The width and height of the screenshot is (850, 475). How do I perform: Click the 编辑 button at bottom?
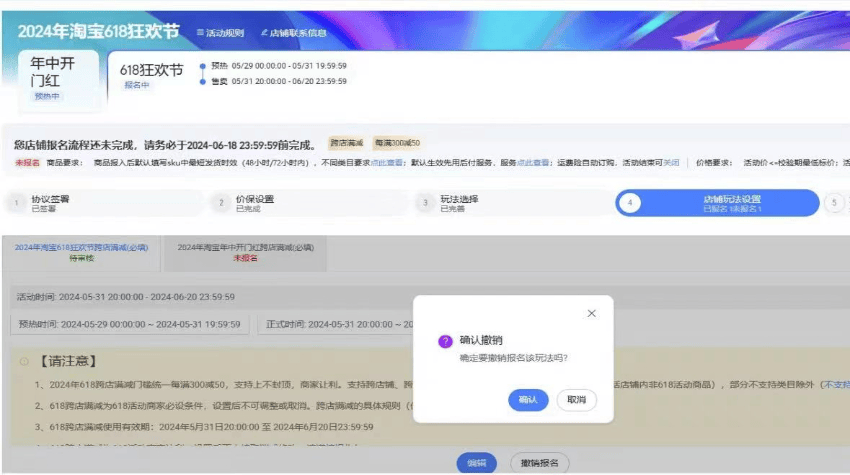tap(476, 463)
